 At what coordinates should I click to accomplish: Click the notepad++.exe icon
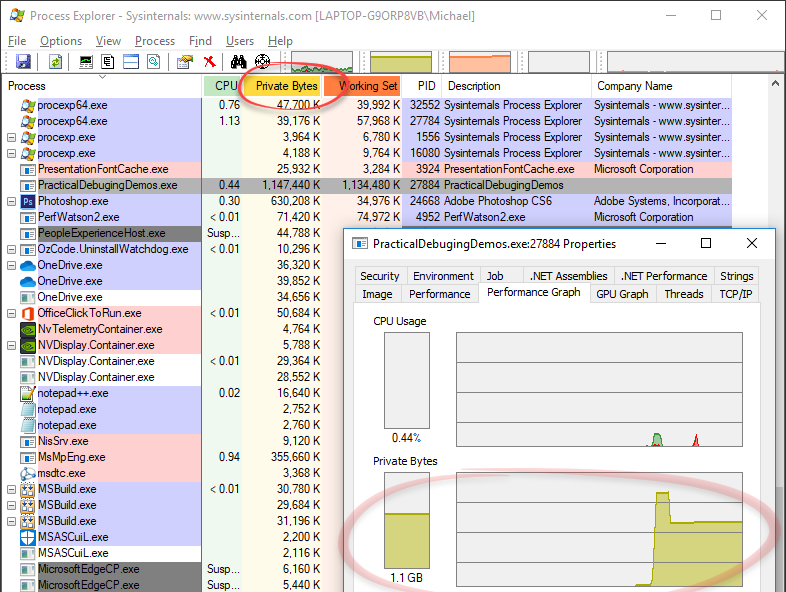click(x=28, y=393)
